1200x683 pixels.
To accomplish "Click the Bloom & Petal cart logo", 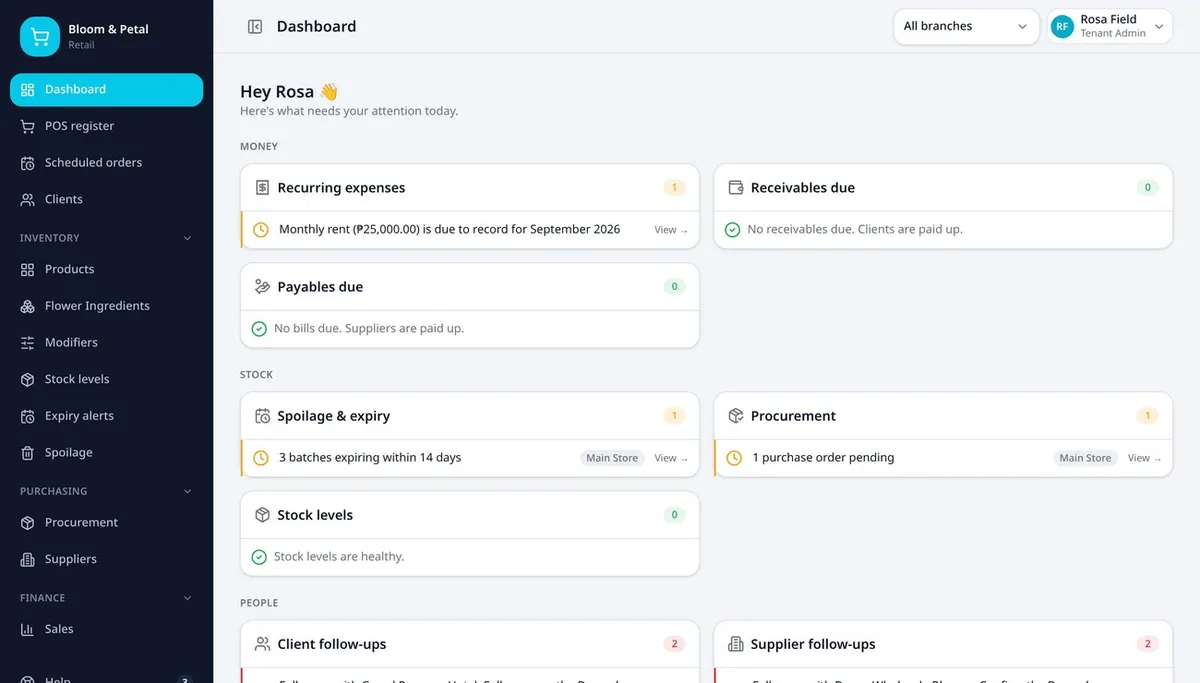I will point(40,37).
